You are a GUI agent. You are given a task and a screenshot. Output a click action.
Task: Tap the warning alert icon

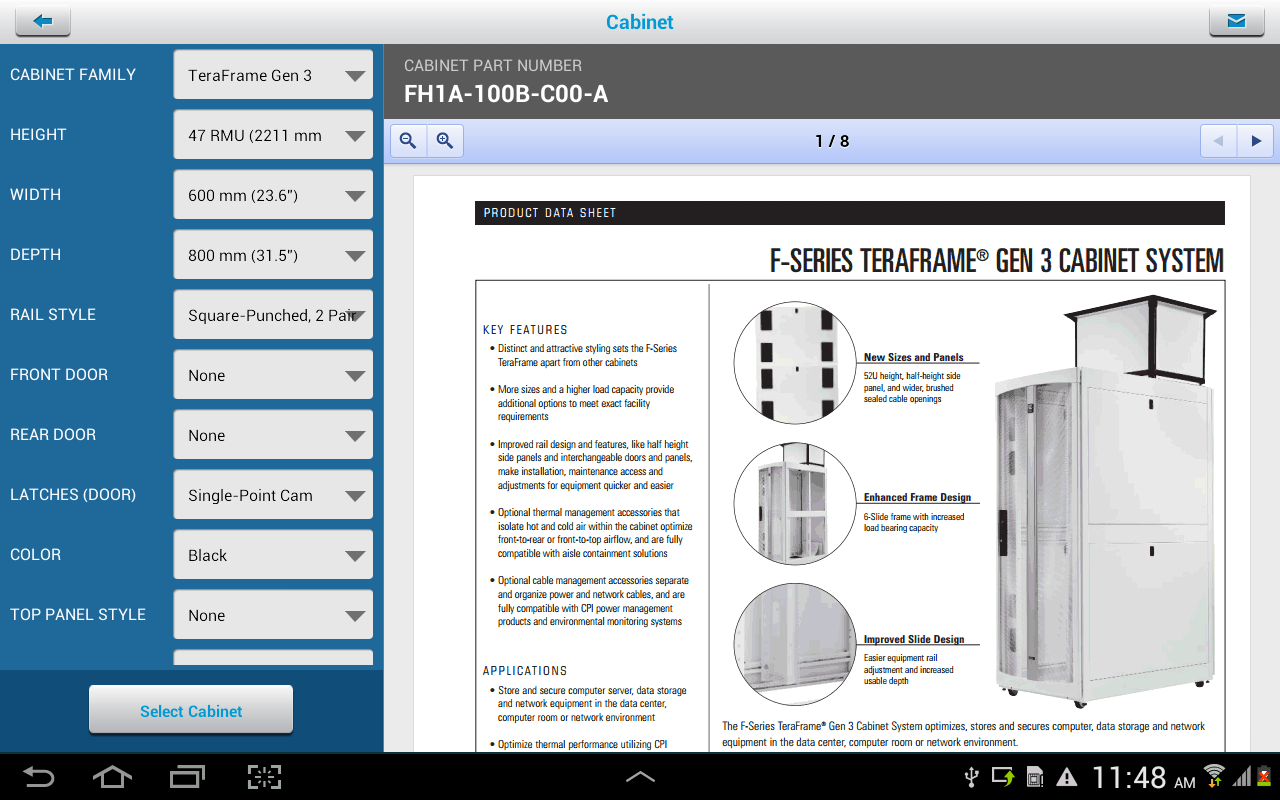(x=1067, y=777)
